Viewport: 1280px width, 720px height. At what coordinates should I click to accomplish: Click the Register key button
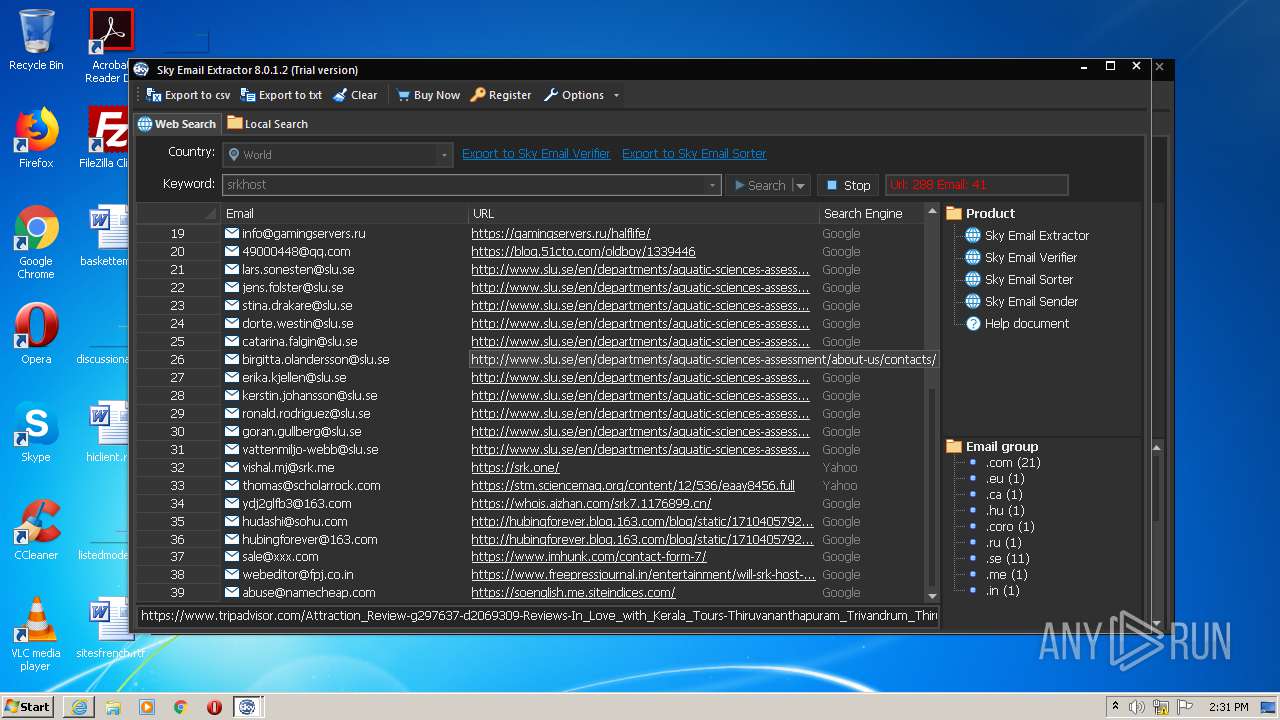coord(501,95)
